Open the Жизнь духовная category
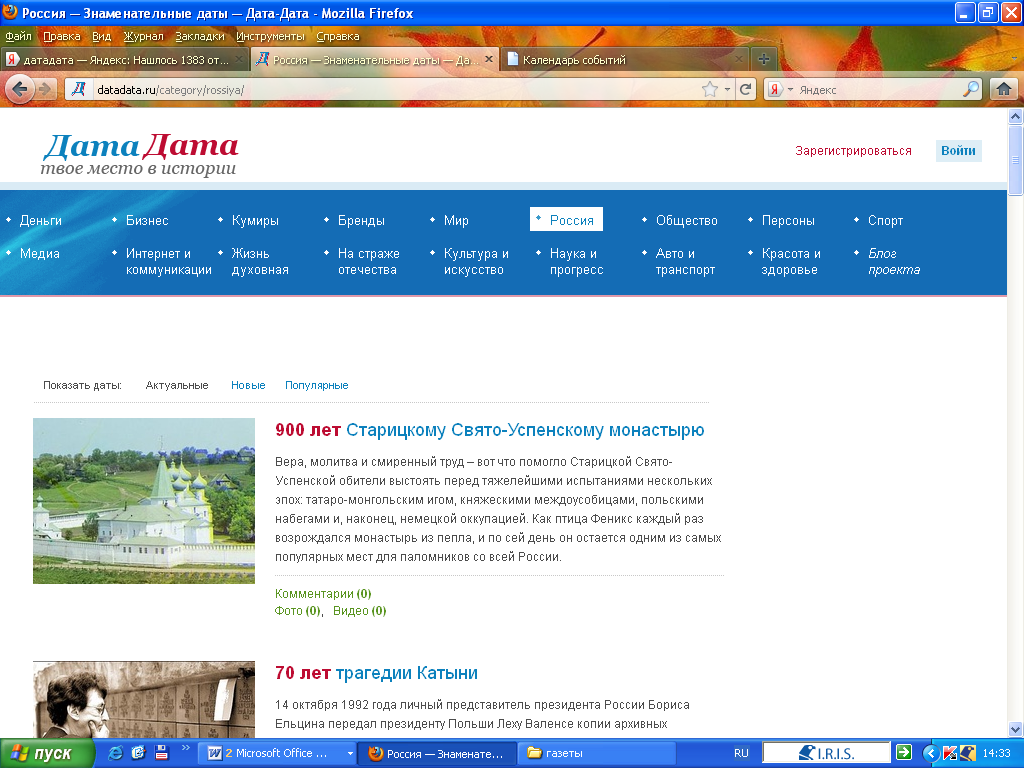Viewport: 1024px width, 768px height. pyautogui.click(x=260, y=261)
